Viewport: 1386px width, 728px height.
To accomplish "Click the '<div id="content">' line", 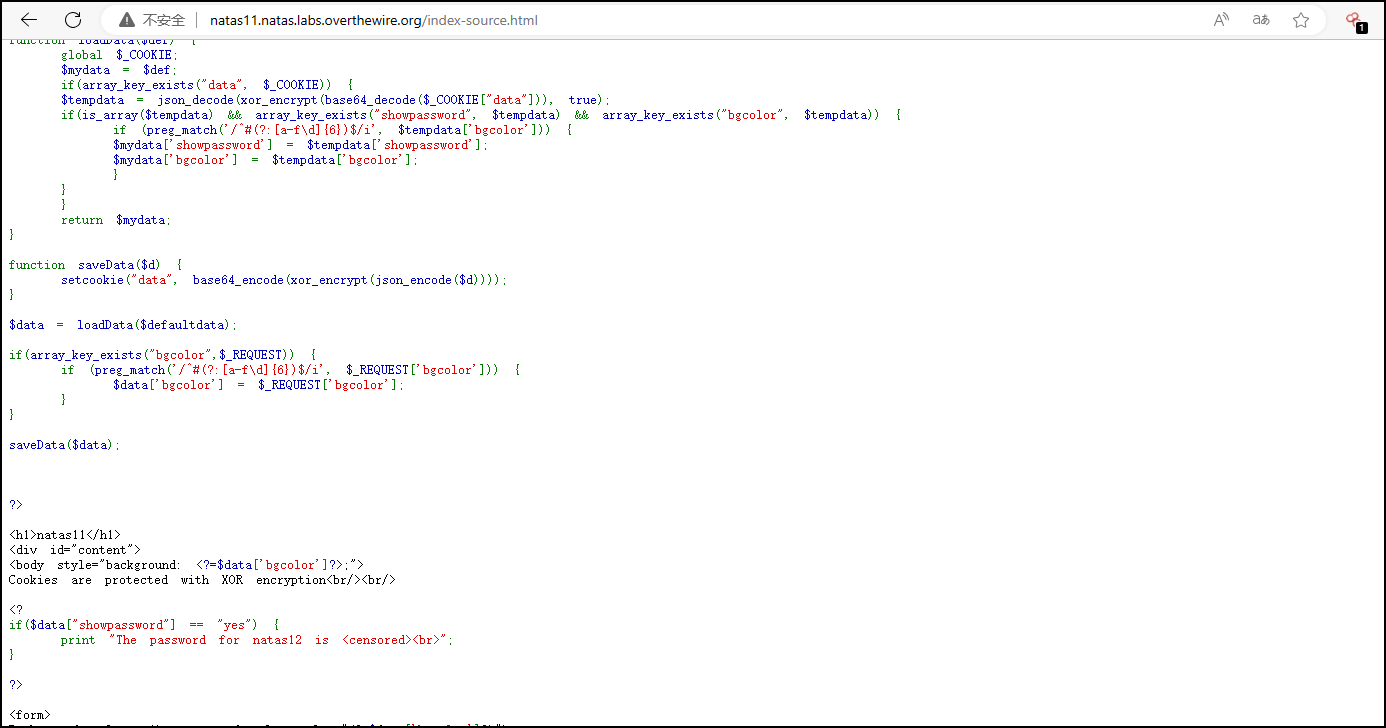I will coord(75,550).
